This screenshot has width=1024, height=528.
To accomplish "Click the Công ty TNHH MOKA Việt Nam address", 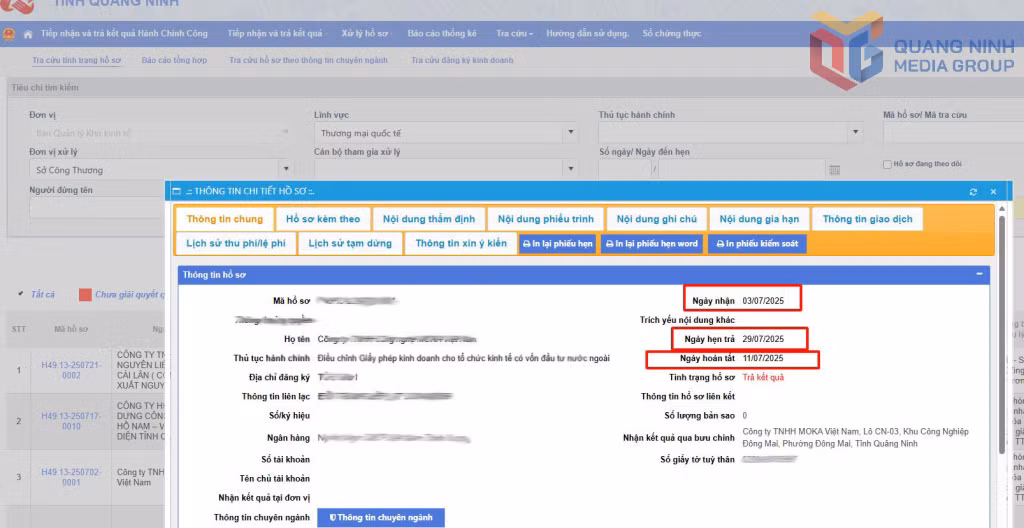I will tap(856, 438).
